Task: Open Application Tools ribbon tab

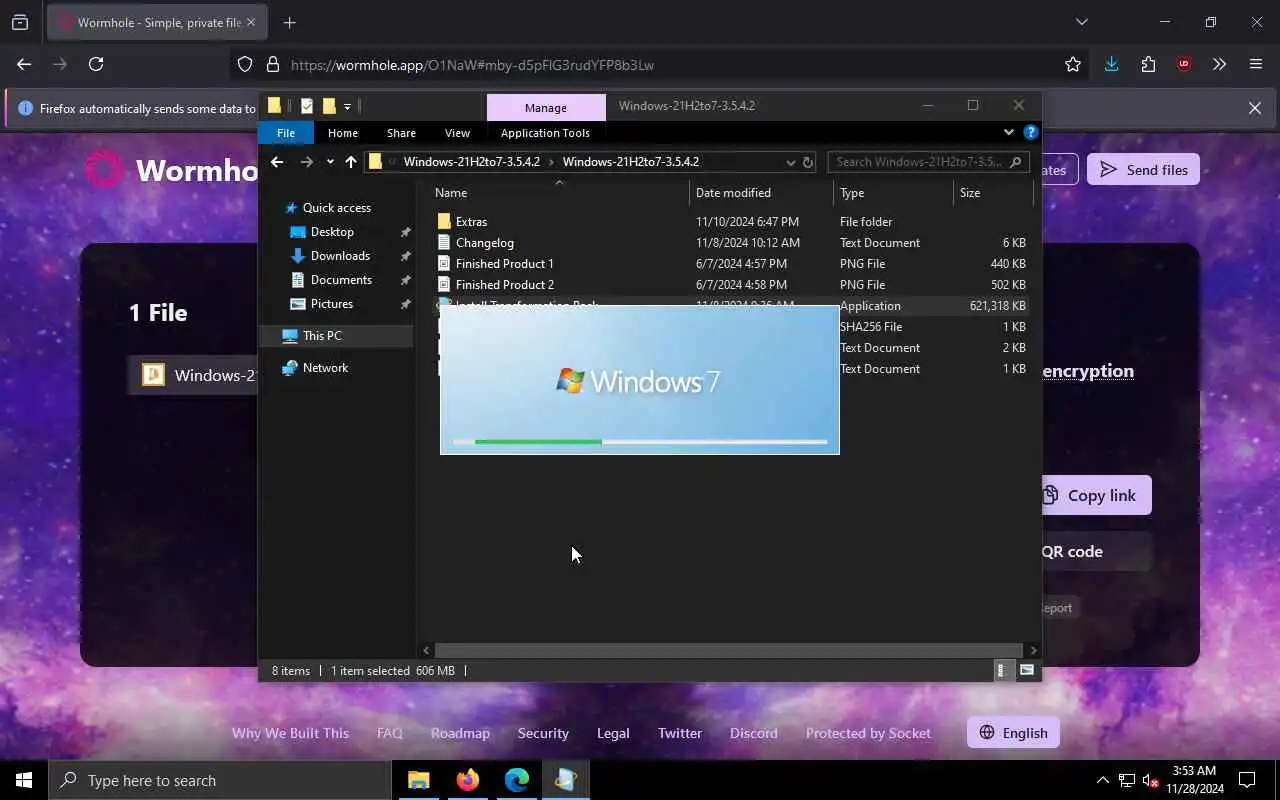Action: [x=545, y=132]
